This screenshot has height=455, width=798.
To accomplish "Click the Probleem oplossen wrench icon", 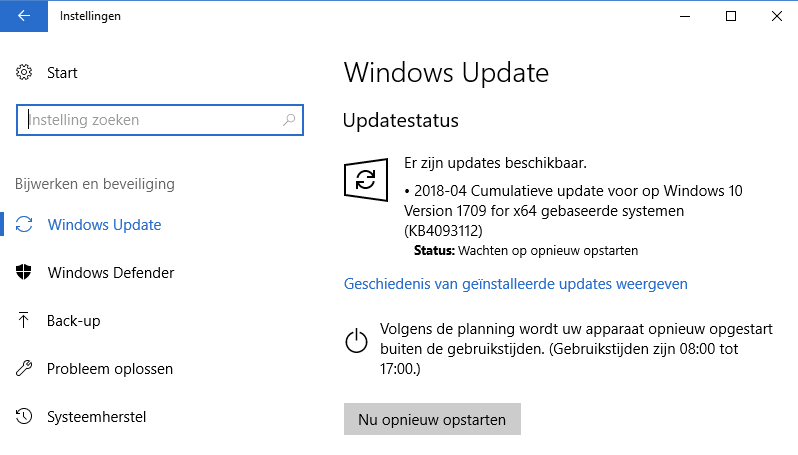I will click(25, 369).
